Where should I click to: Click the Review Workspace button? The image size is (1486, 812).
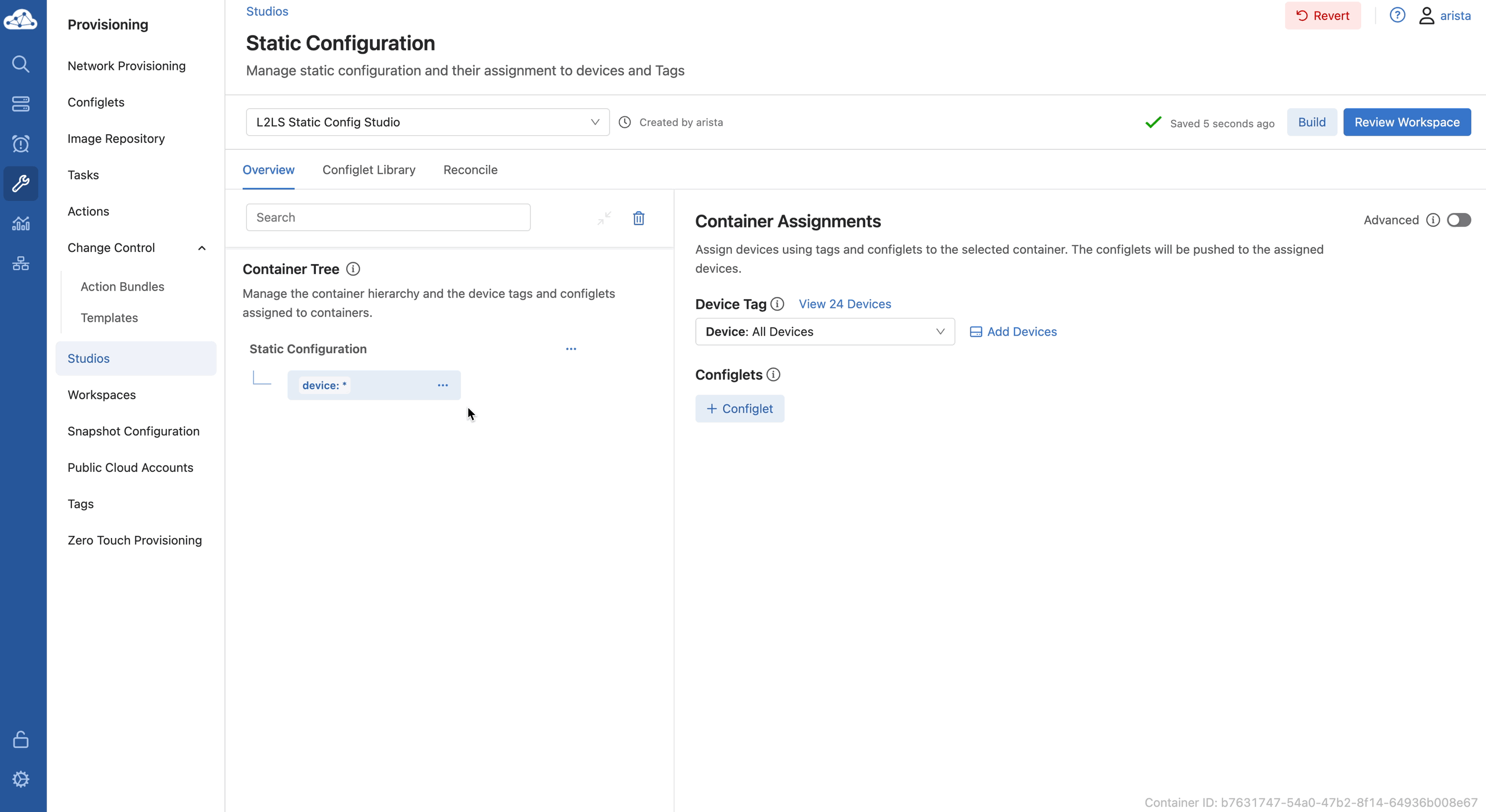point(1407,122)
